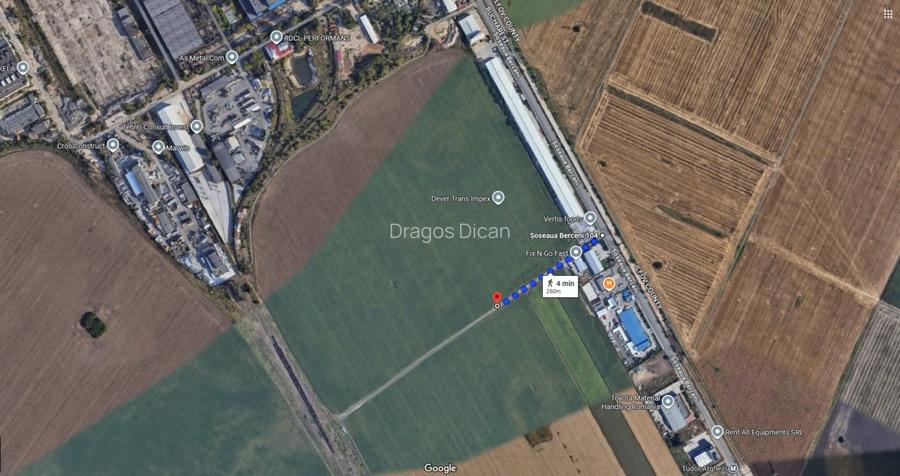Click the Rent All Equipments SRL marker
This screenshot has width=900, height=476.
tap(717, 432)
